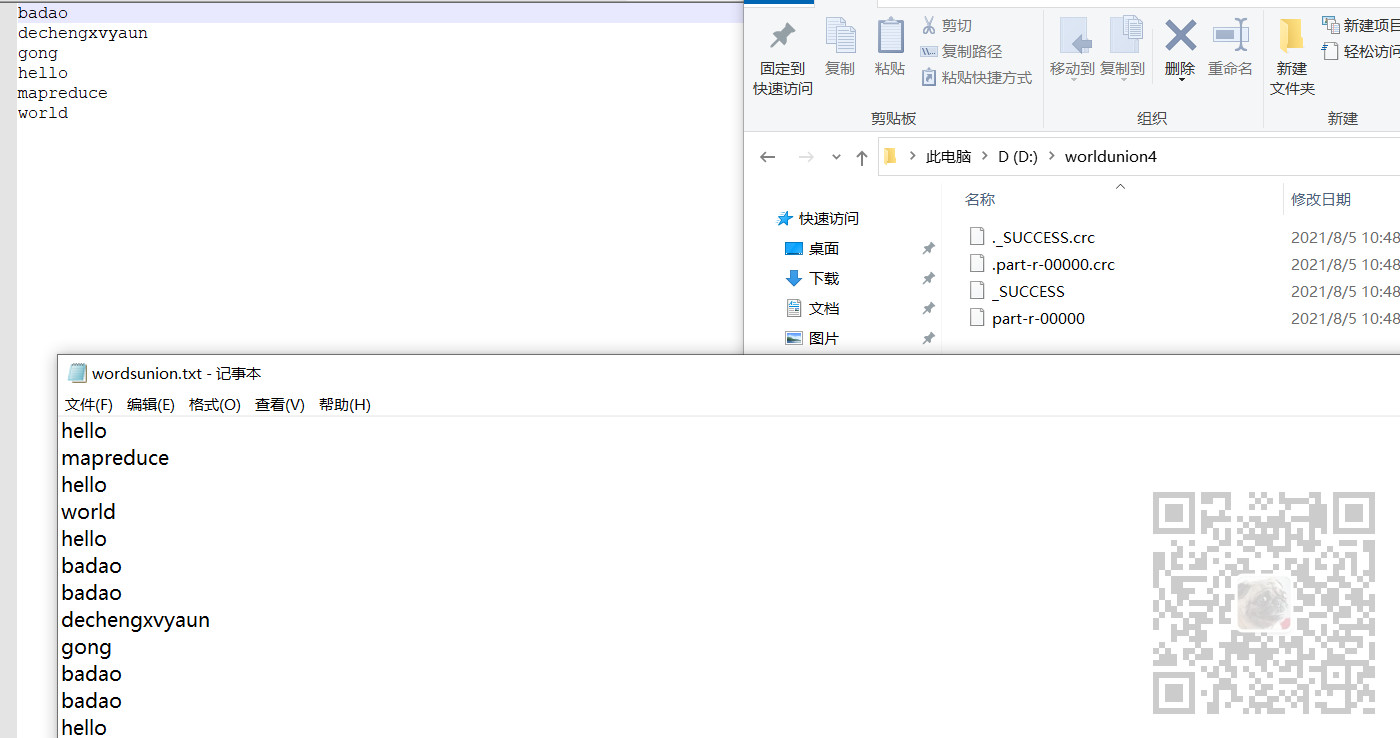Select file .part-r-00000.crc
1400x738 pixels.
(x=1053, y=264)
